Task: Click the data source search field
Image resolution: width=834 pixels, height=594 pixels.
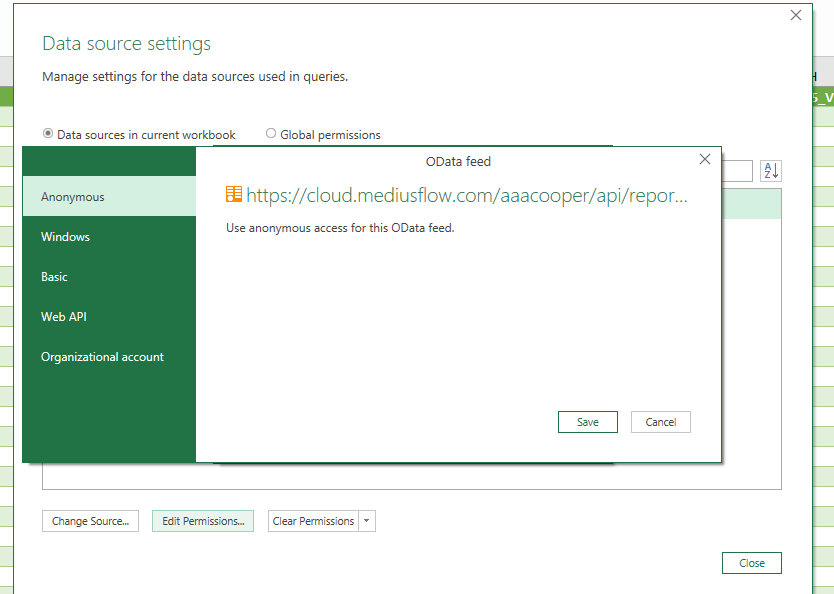Action: click(737, 171)
